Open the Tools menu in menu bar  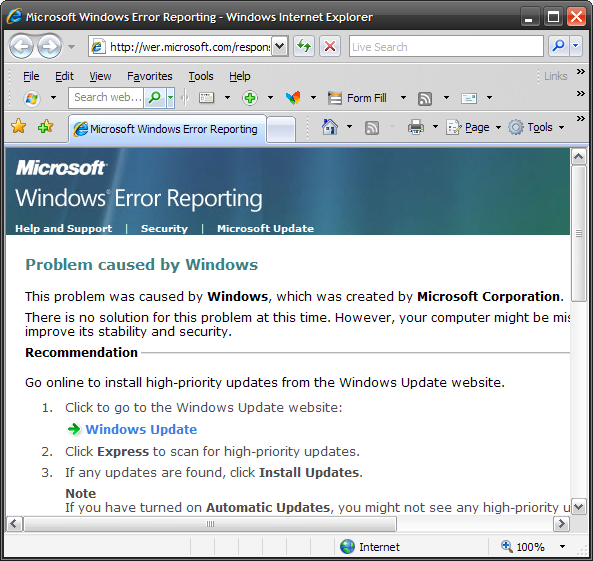(201, 76)
